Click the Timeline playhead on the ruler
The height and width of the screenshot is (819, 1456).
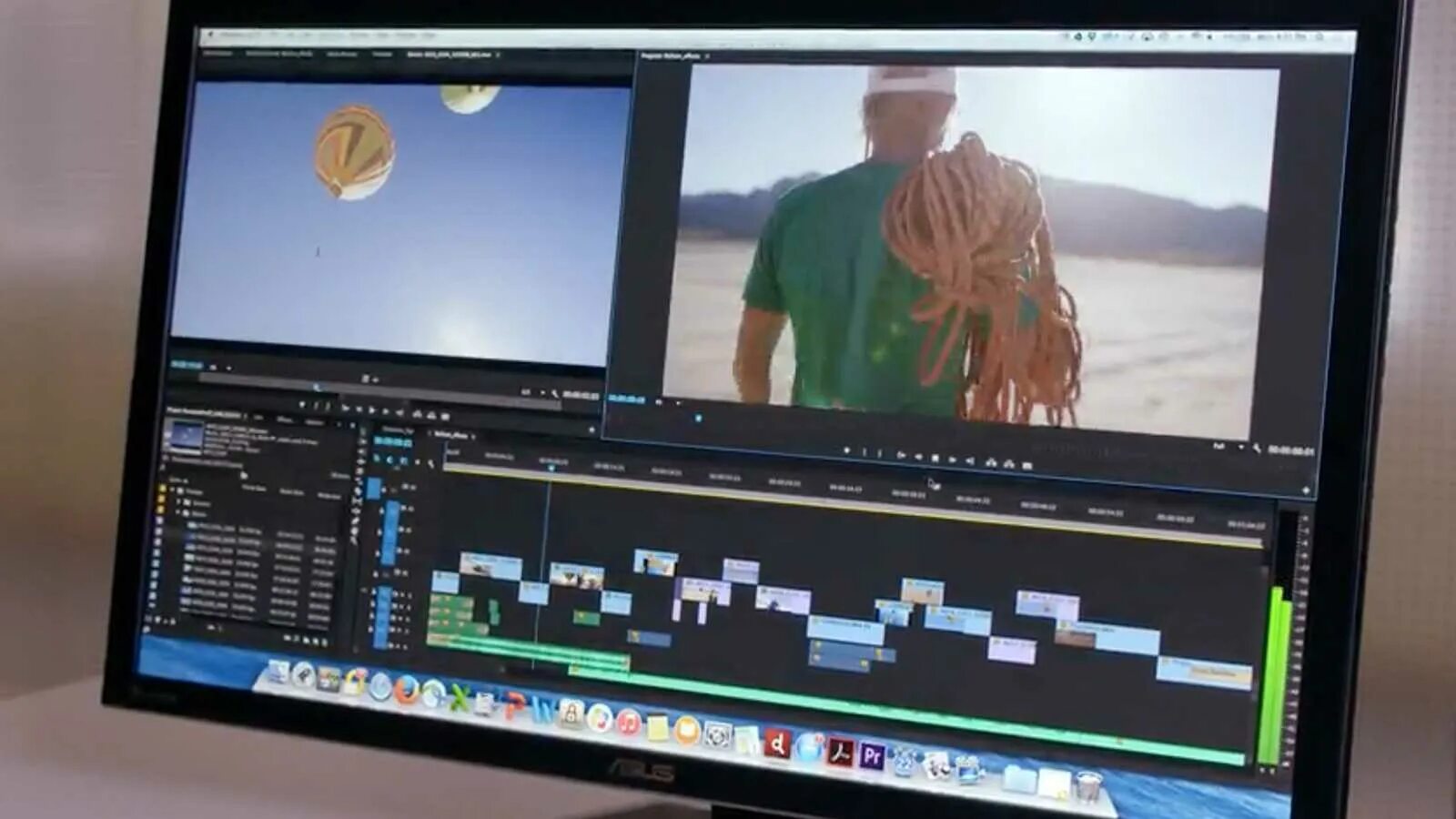pyautogui.click(x=551, y=466)
